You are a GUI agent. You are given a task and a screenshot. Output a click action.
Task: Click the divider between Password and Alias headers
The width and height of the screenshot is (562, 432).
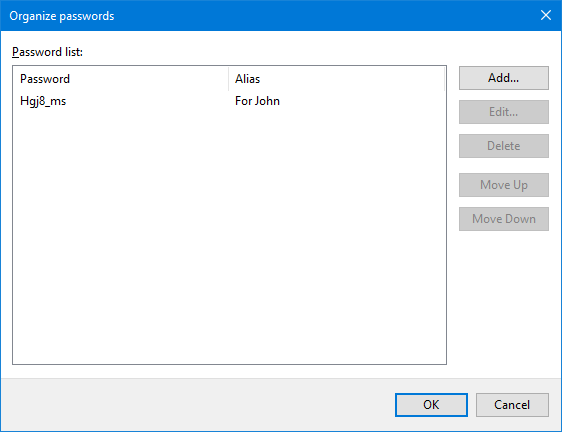point(228,79)
